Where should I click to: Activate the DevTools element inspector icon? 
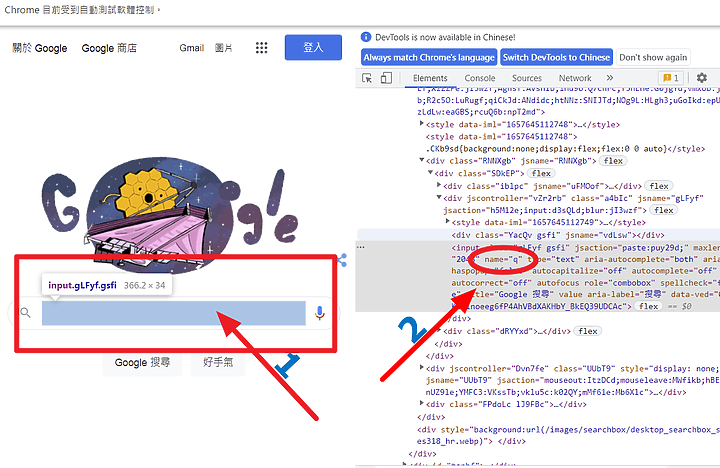(367, 78)
